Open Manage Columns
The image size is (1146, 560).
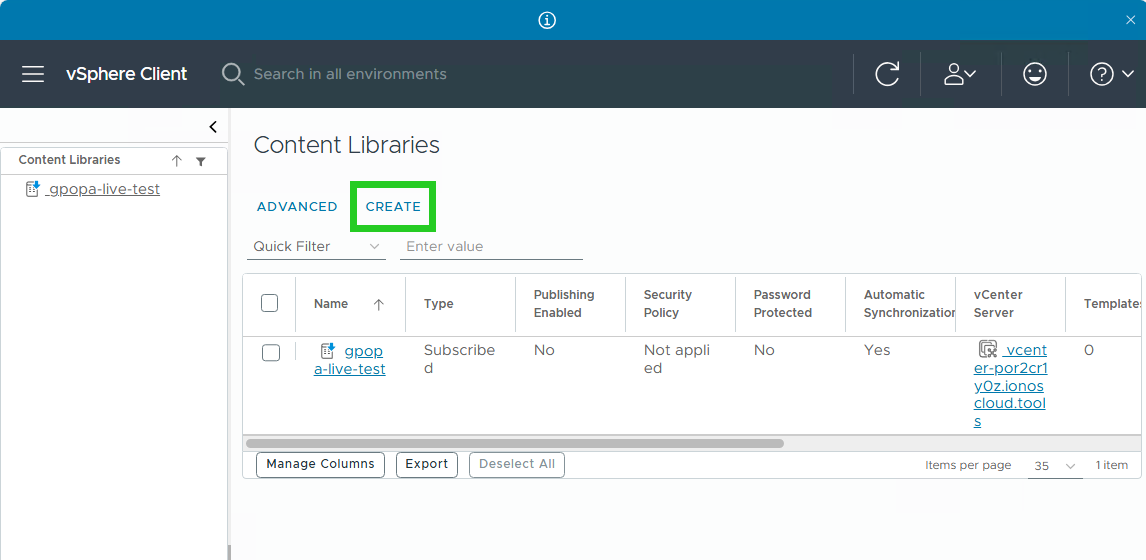pos(320,464)
